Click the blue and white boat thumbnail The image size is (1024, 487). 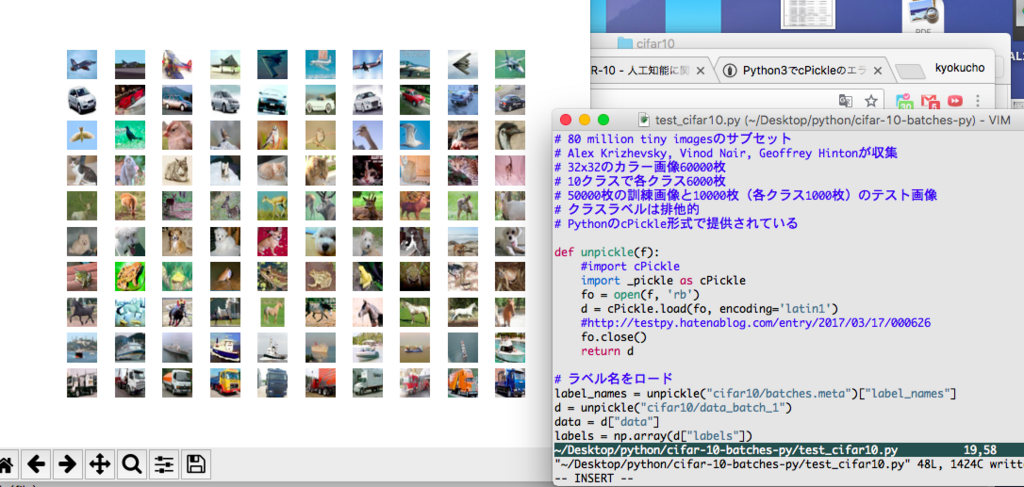(225, 347)
